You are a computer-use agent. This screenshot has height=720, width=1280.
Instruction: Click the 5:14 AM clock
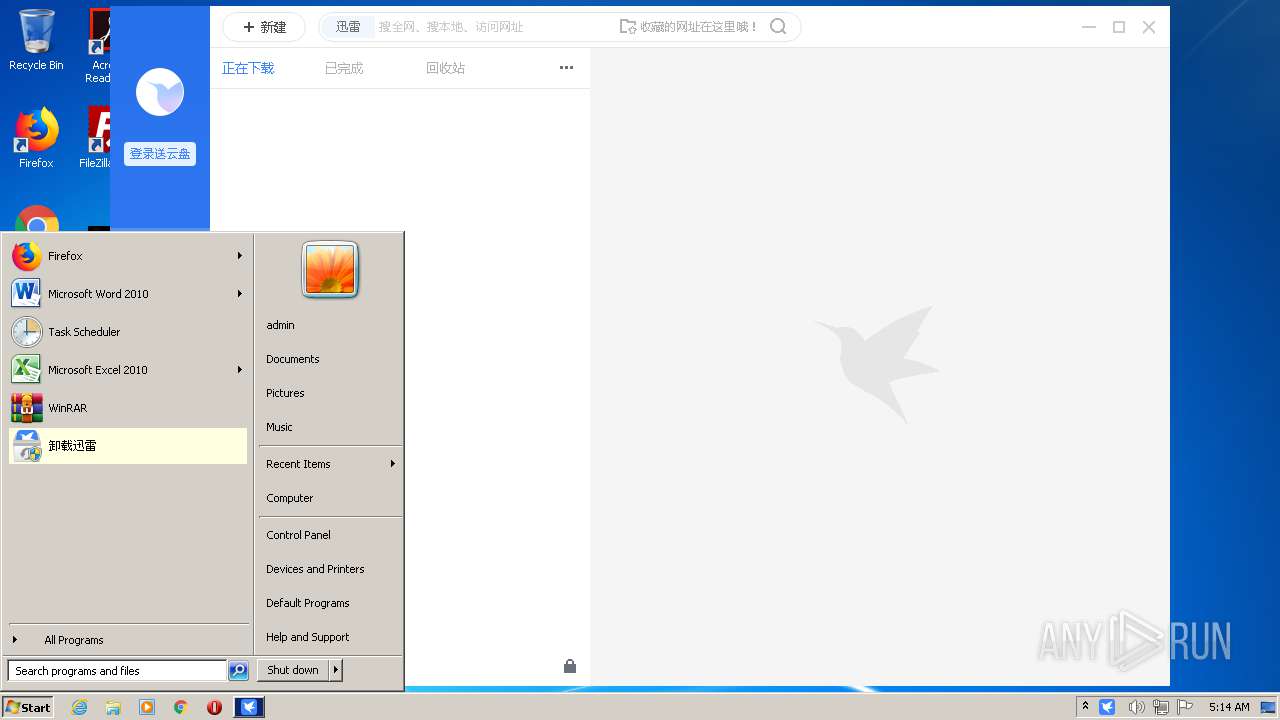click(x=1229, y=707)
